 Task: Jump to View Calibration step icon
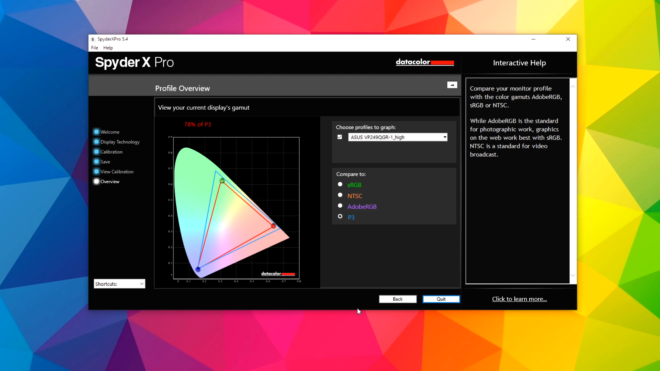(96, 171)
